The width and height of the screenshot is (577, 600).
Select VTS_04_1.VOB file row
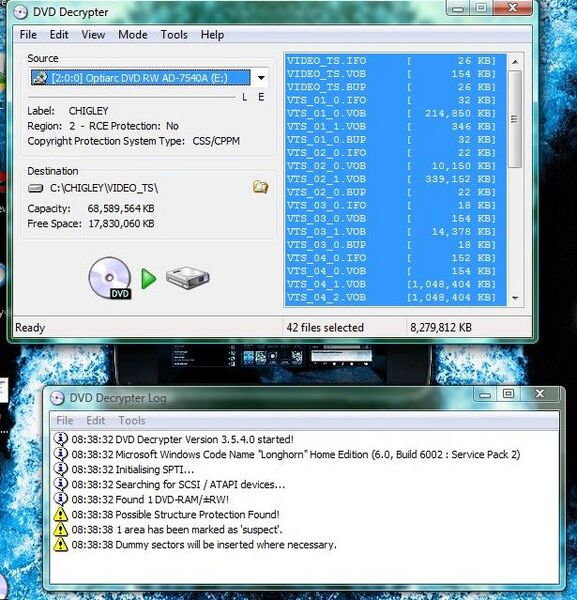(x=396, y=284)
